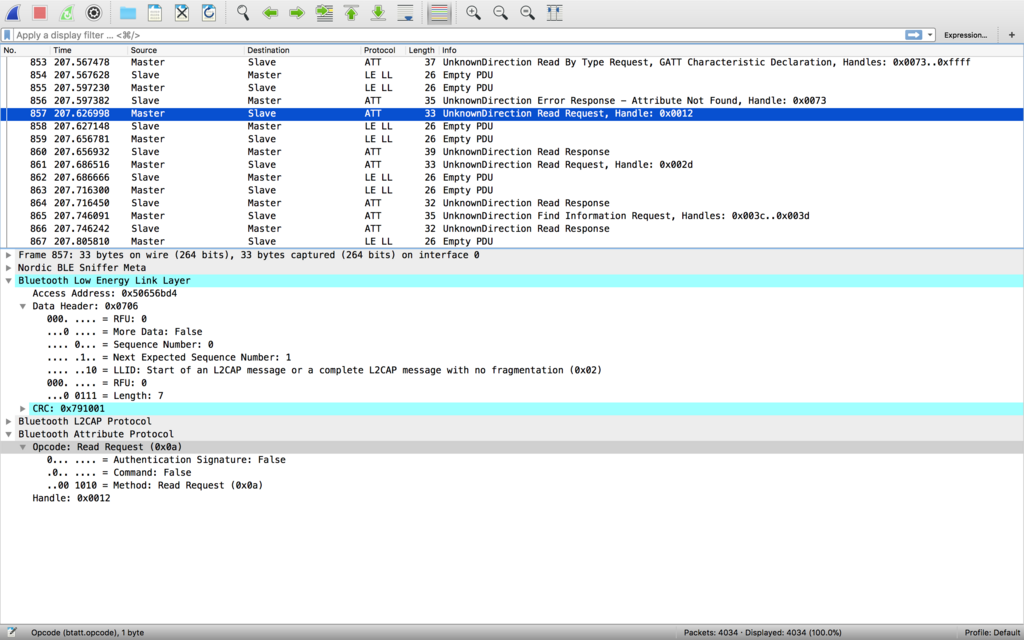Image resolution: width=1024 pixels, height=640 pixels.
Task: Sort by Time column header
Action: coord(89,50)
